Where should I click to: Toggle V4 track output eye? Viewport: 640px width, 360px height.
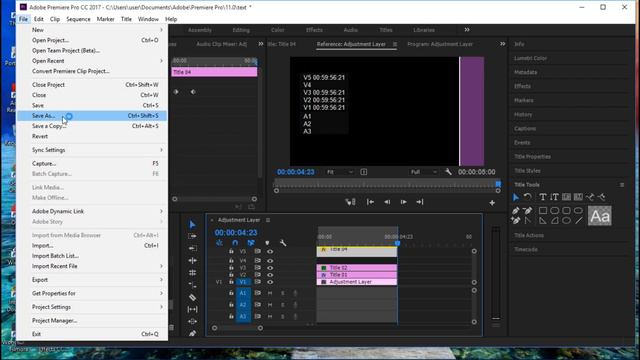(270, 260)
